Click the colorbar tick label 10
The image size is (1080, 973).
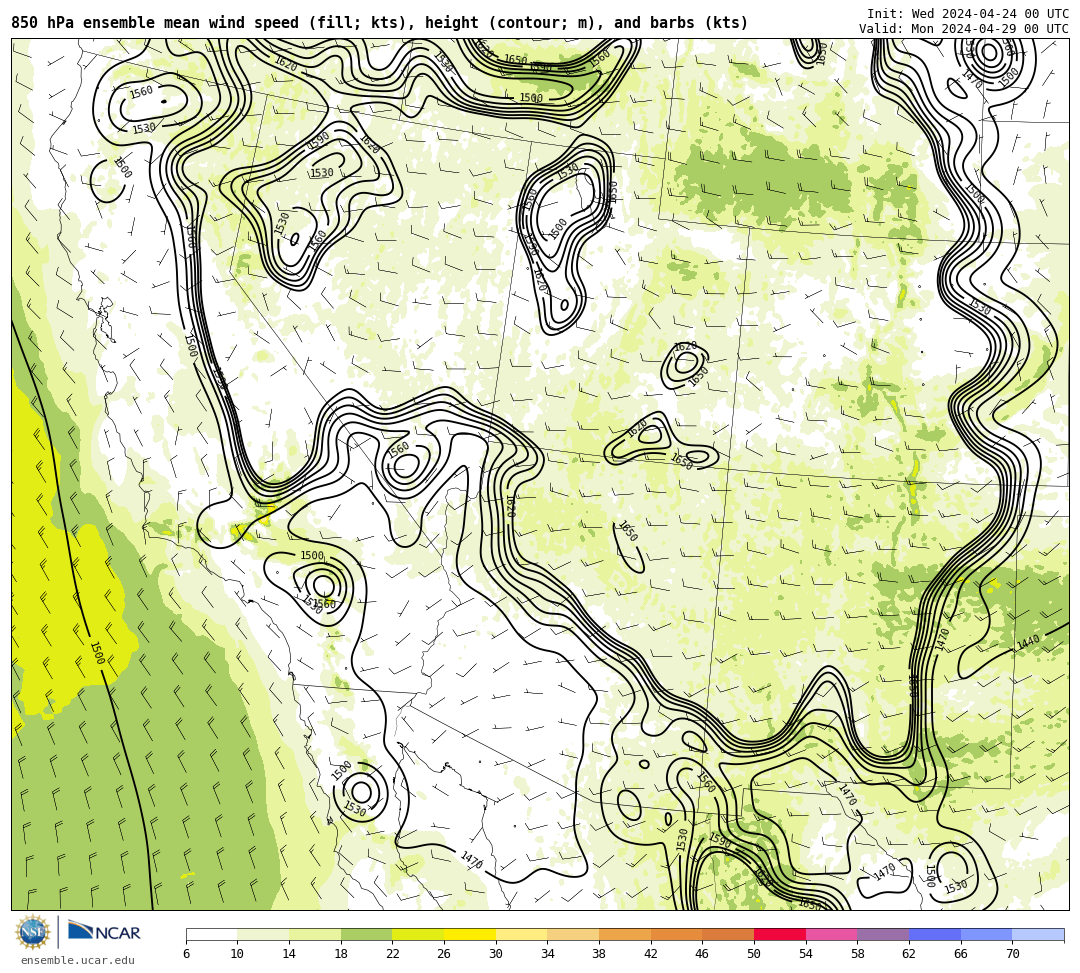coord(238,954)
